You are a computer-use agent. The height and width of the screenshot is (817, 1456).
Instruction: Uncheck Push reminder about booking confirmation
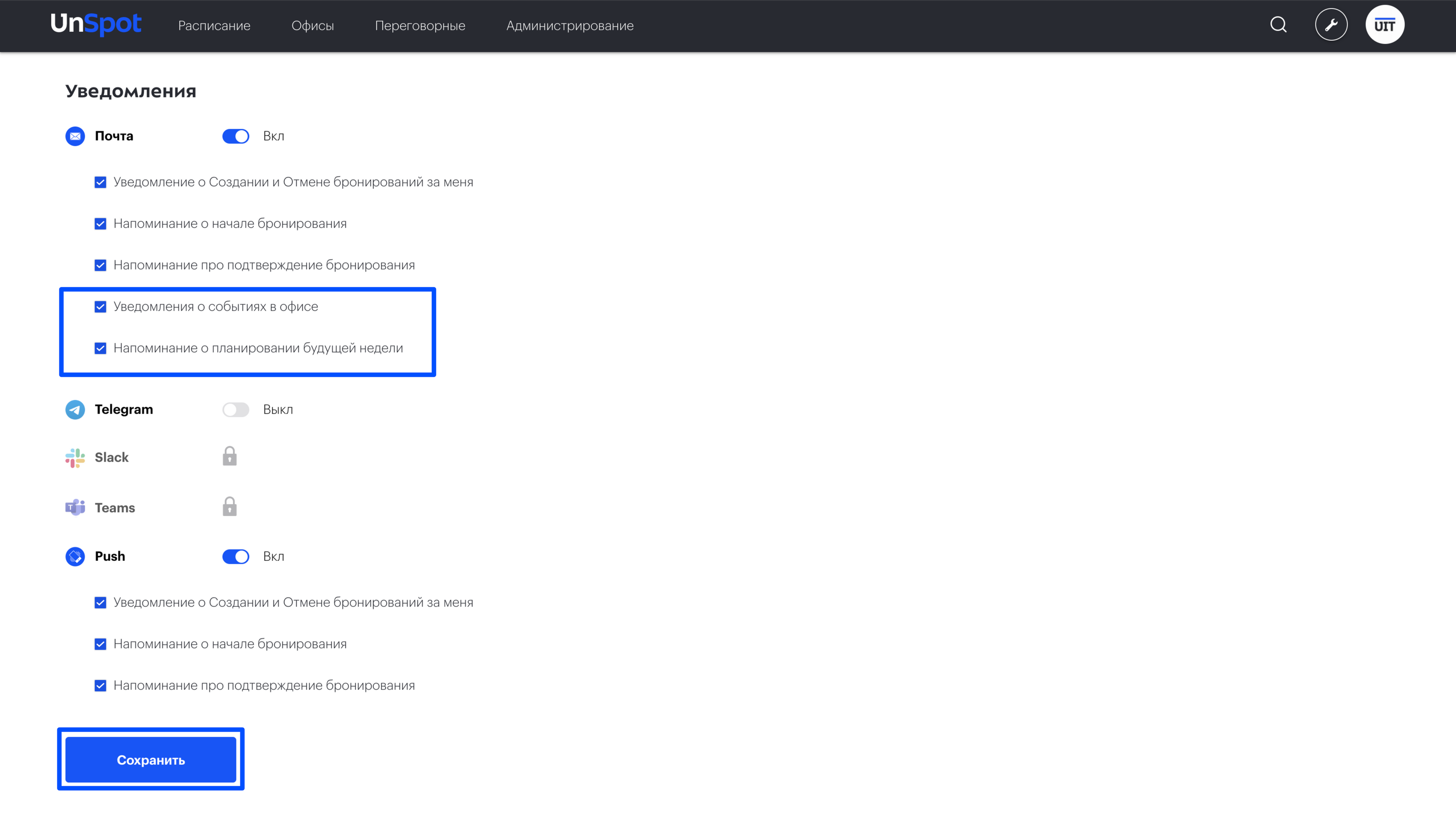click(x=101, y=685)
